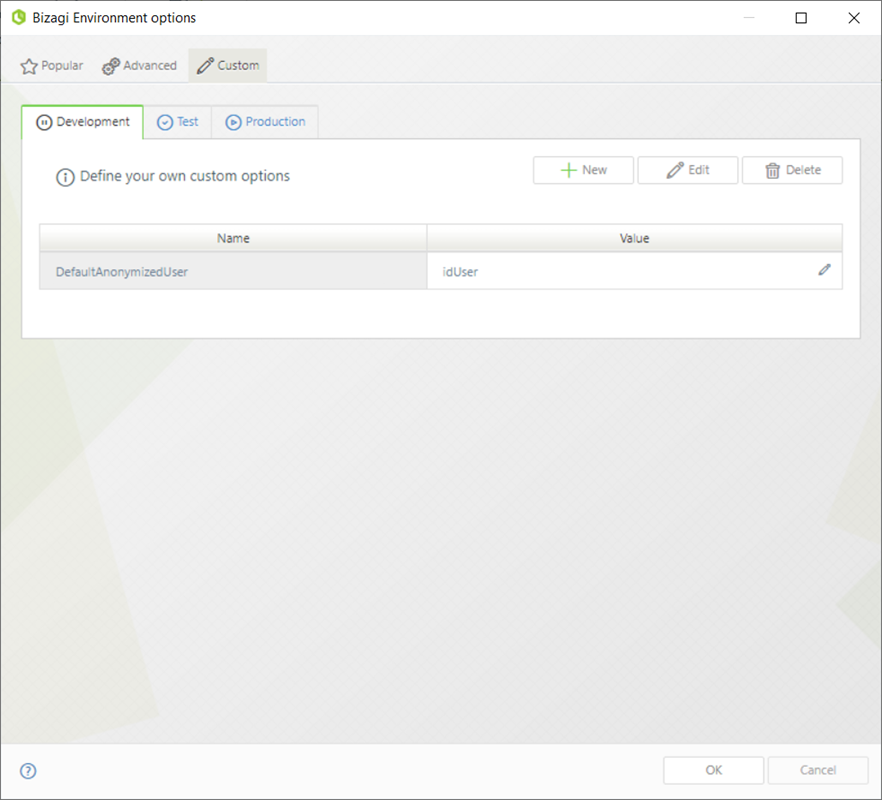Click the idUser value cell
This screenshot has width=882, height=800.
coord(634,271)
